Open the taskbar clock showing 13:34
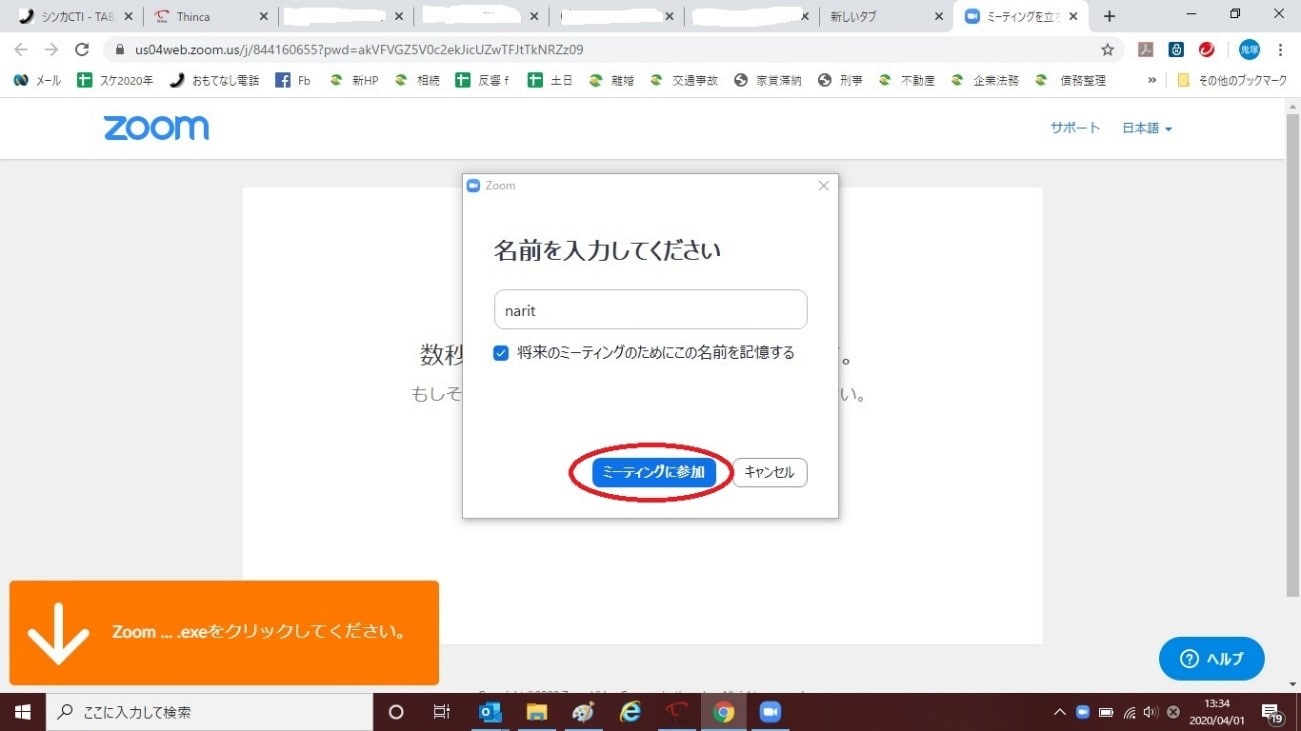 point(1217,712)
